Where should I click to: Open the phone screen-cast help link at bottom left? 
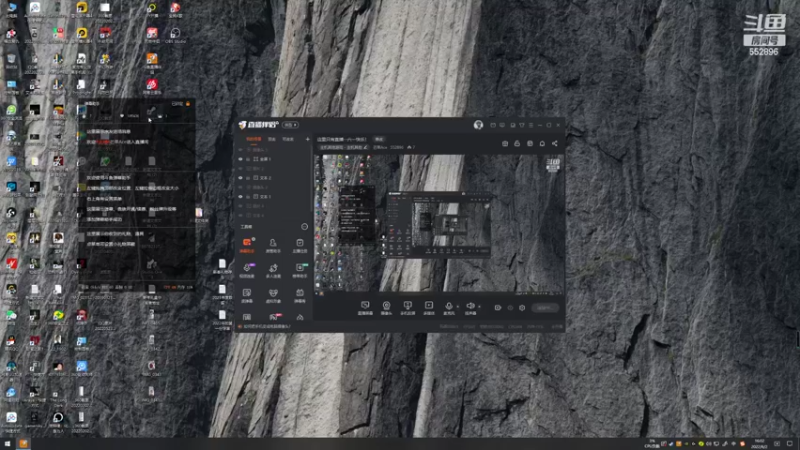click(267, 326)
